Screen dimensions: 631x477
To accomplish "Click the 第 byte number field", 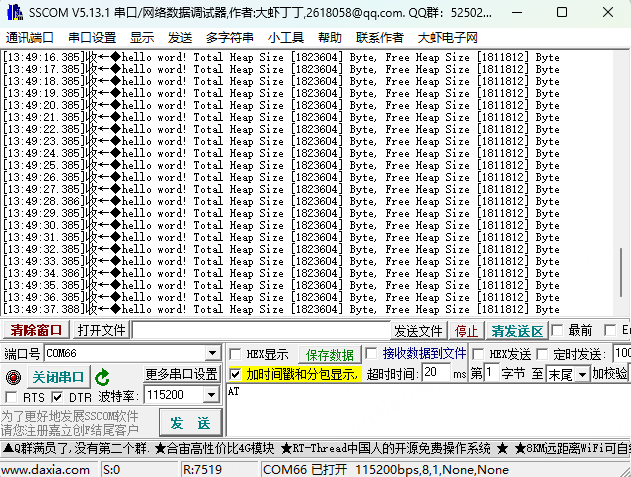I will point(491,373).
